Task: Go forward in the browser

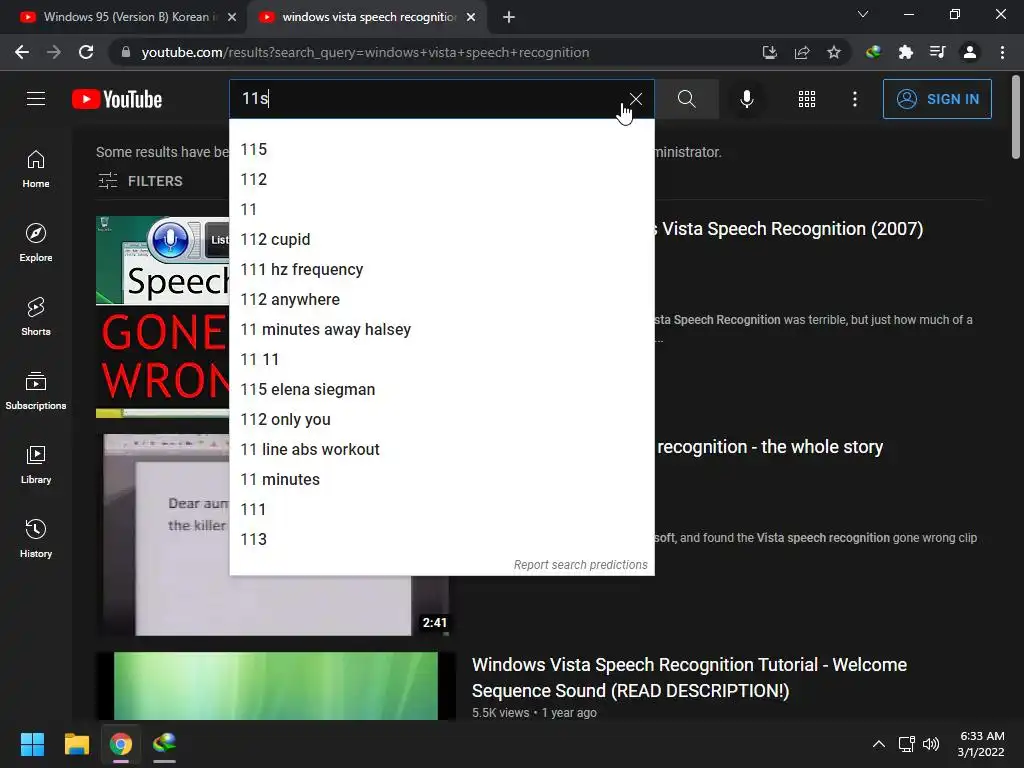Action: click(54, 52)
